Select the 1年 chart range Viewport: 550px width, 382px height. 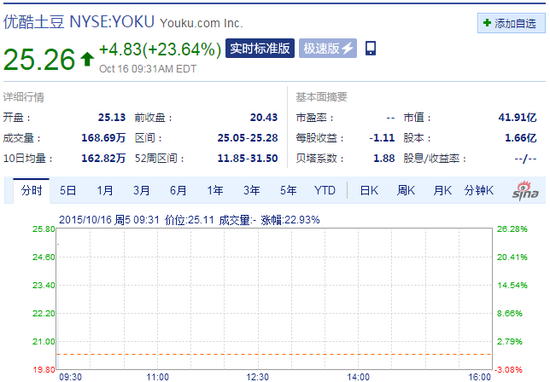[215, 191]
